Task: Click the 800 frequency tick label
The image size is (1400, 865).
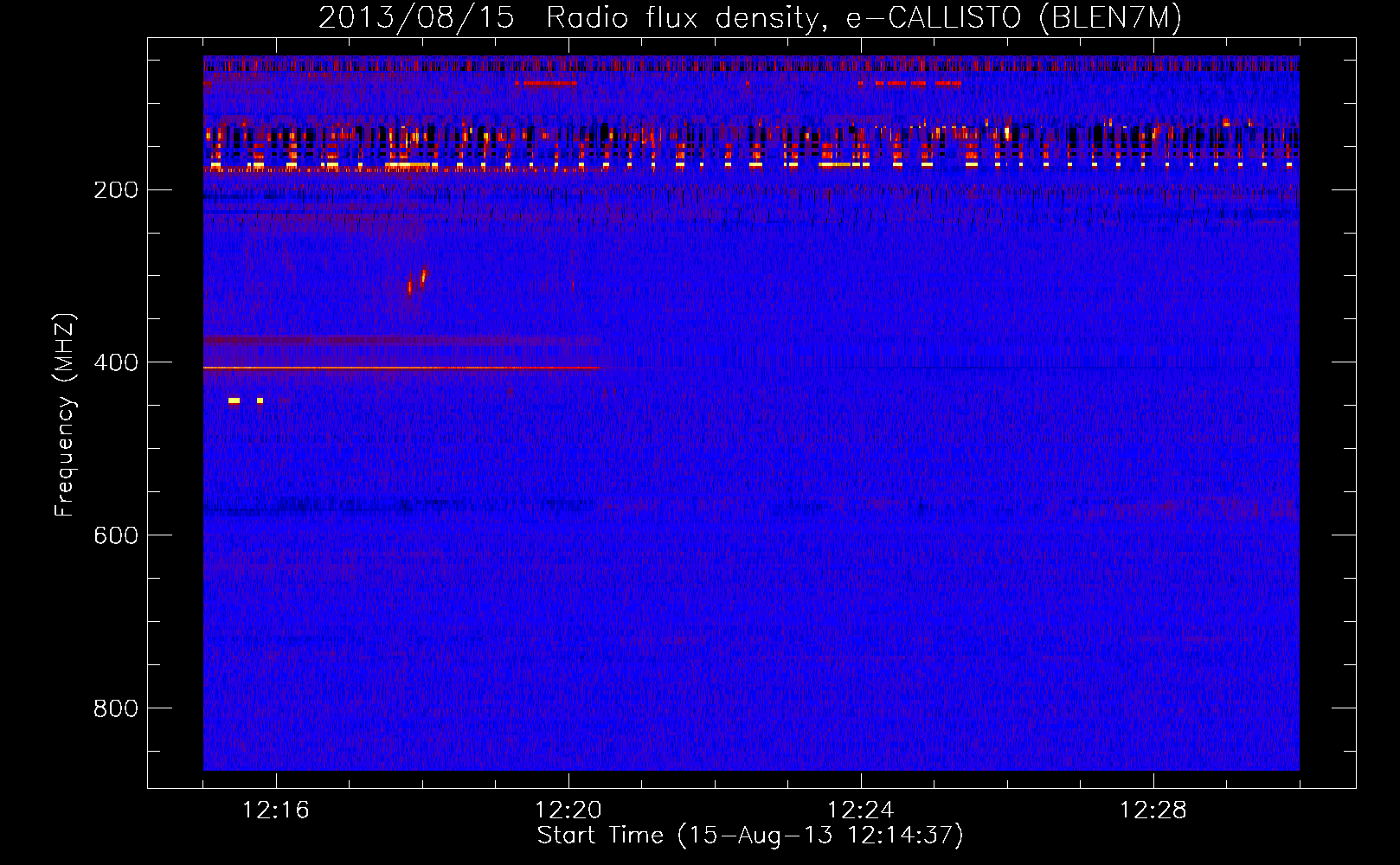Action: (x=116, y=709)
